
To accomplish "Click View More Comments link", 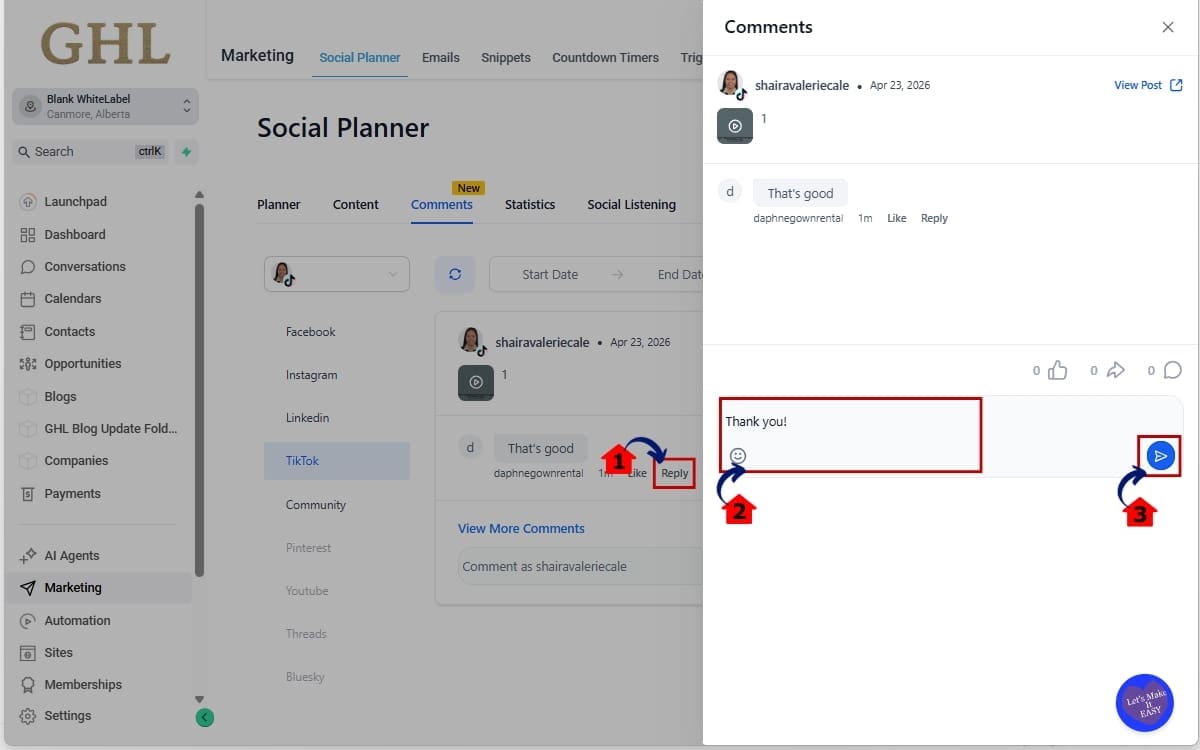I will point(521,529).
